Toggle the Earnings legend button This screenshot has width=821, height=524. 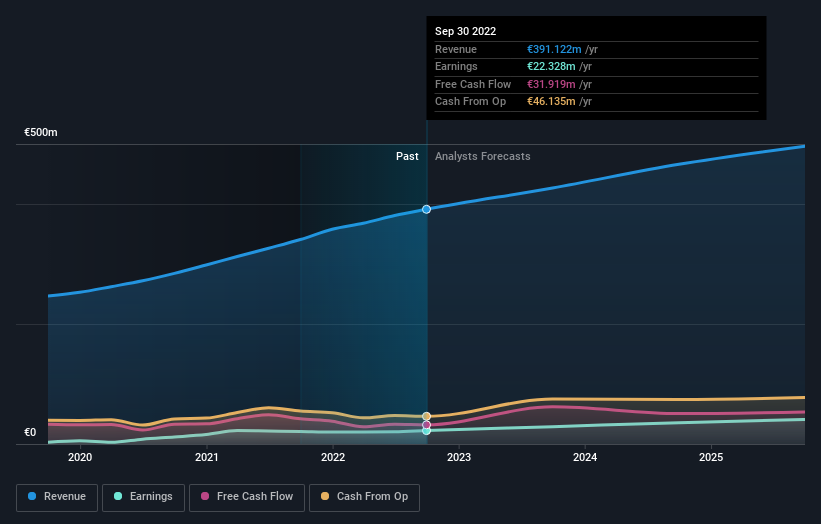[143, 497]
